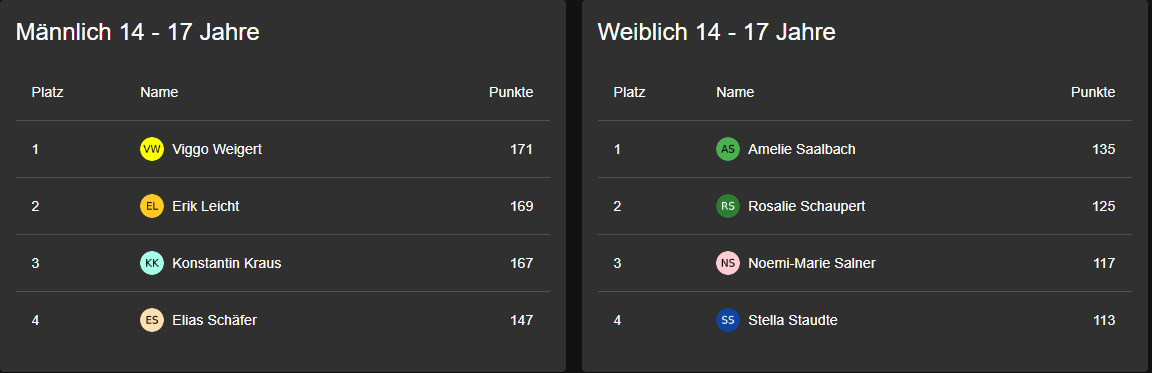Click Erik Leicht's orange EL avatar
This screenshot has height=373, width=1152.
(152, 206)
